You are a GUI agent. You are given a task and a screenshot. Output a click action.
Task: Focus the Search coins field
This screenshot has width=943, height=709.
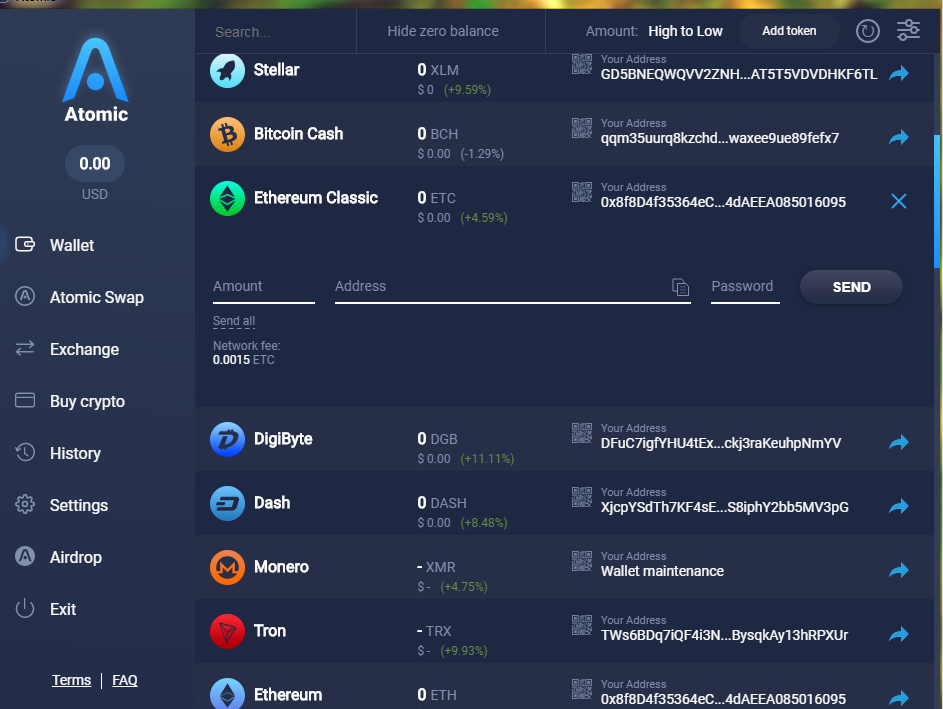277,32
